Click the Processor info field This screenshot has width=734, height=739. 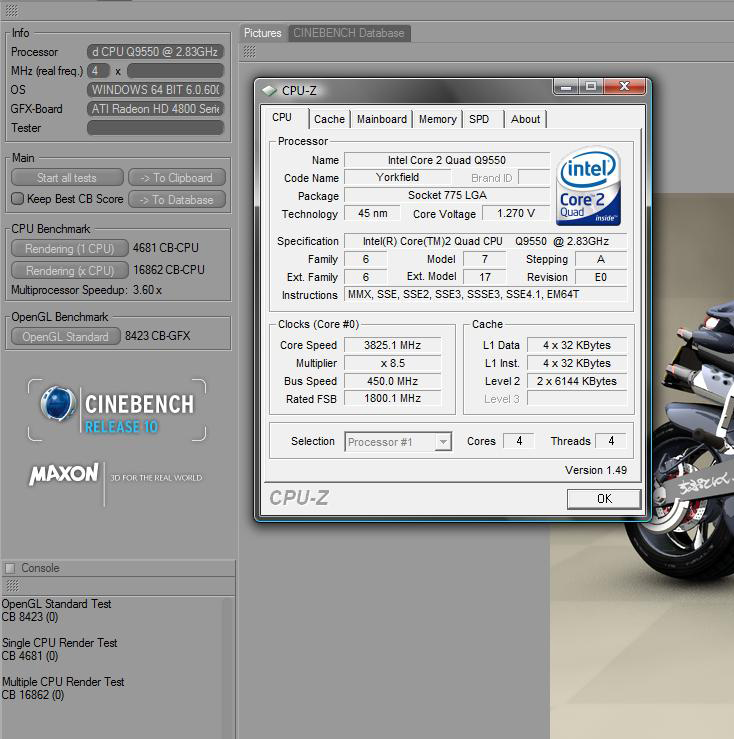click(155, 51)
